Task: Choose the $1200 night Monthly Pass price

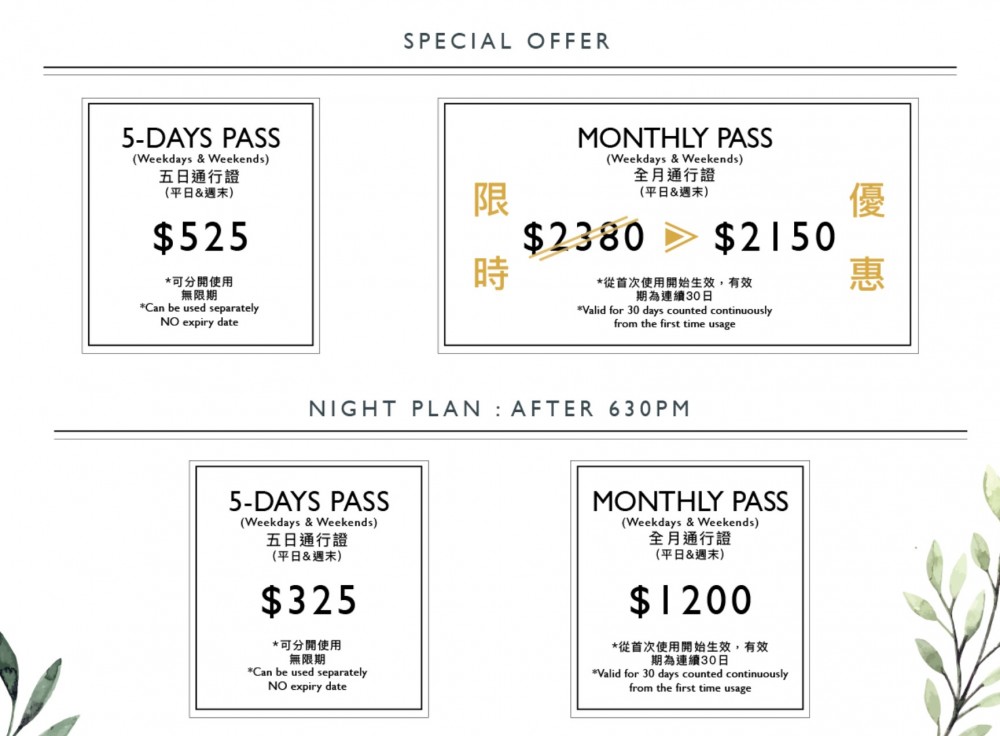Action: pyautogui.click(x=690, y=600)
